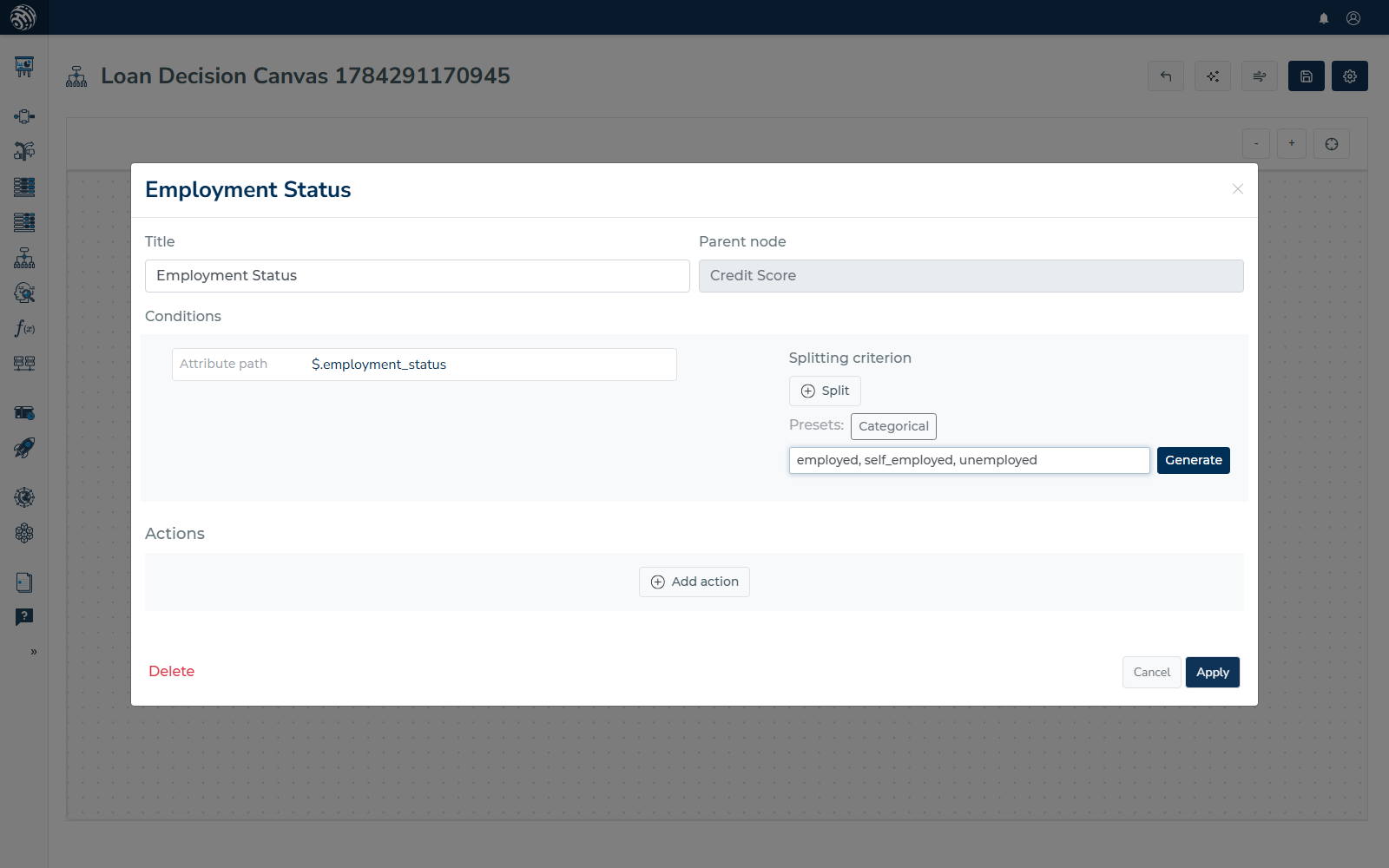
Task: Open canvas settings gear button
Action: (1350, 76)
